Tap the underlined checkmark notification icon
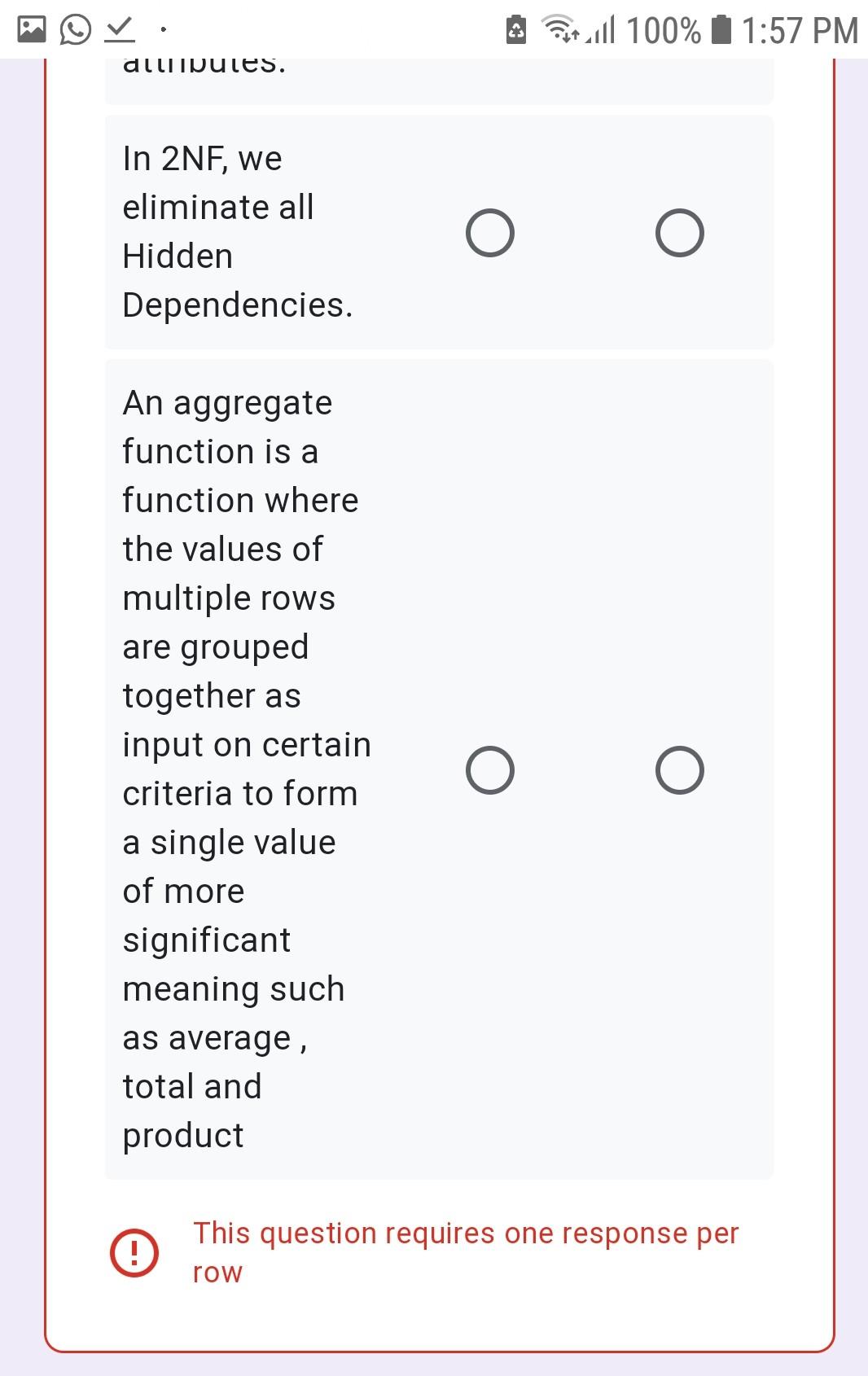868x1376 pixels. [x=119, y=30]
